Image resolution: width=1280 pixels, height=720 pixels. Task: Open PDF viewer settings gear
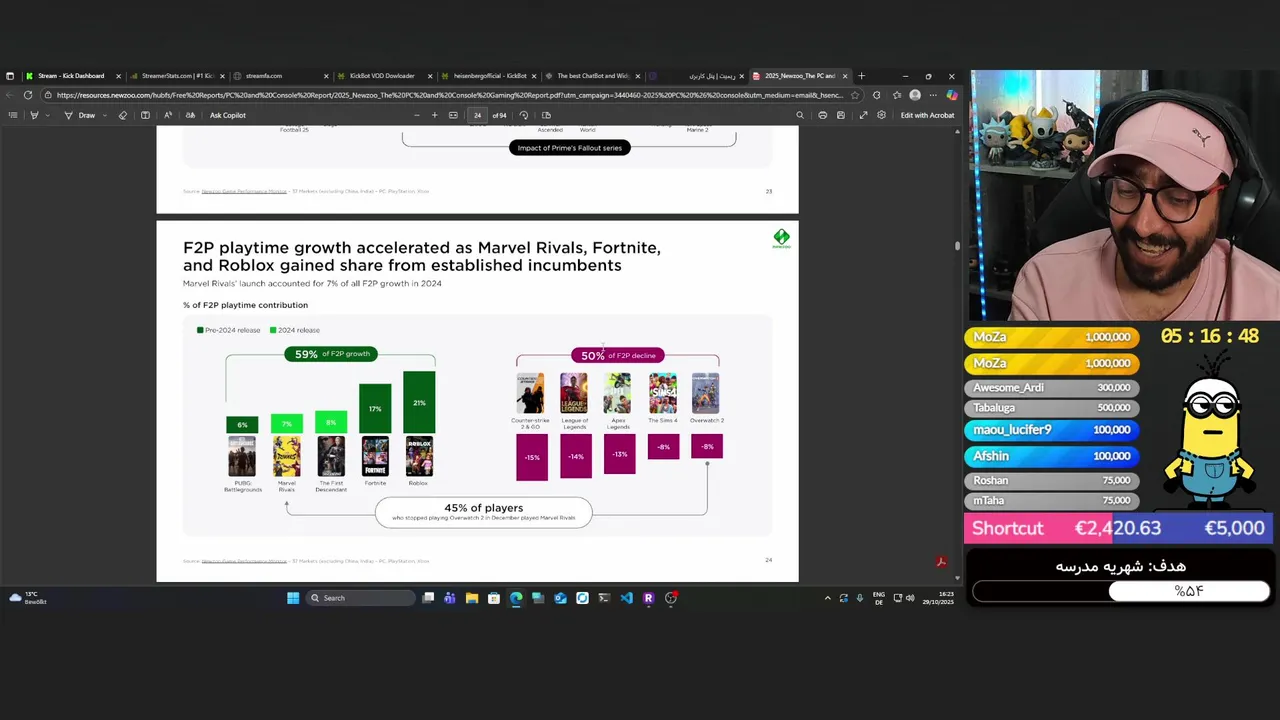point(881,115)
